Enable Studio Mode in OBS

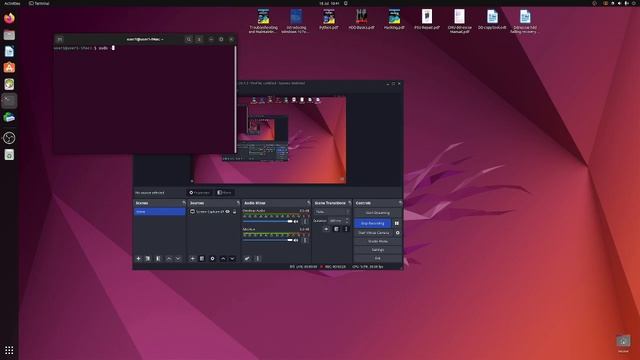(x=378, y=241)
